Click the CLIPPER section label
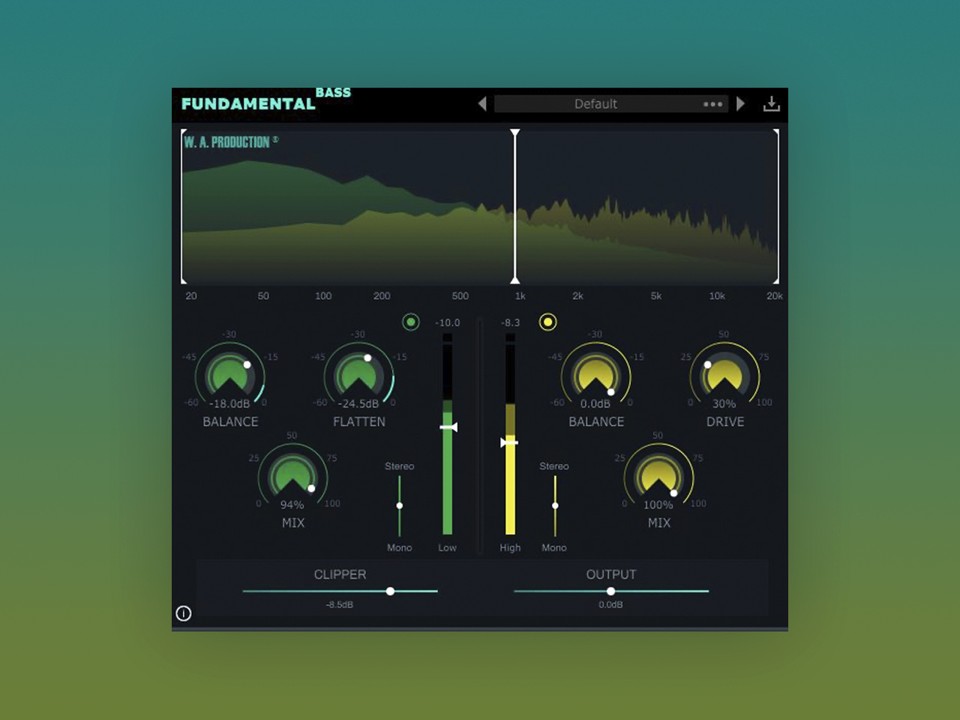The height and width of the screenshot is (720, 960). click(340, 574)
